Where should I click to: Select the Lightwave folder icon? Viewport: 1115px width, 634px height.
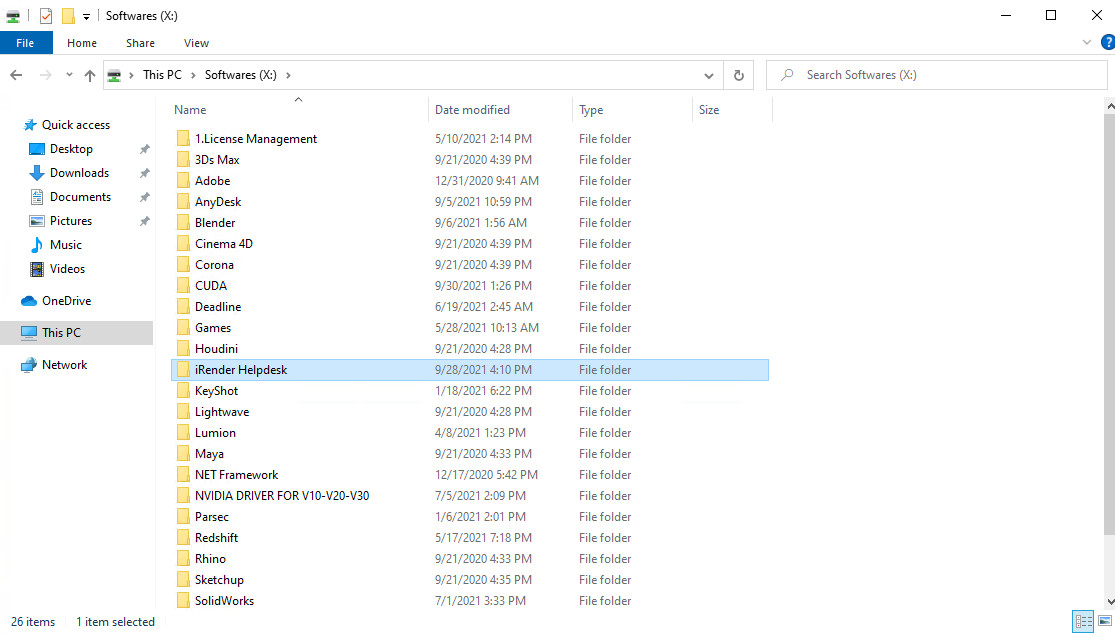[183, 412]
